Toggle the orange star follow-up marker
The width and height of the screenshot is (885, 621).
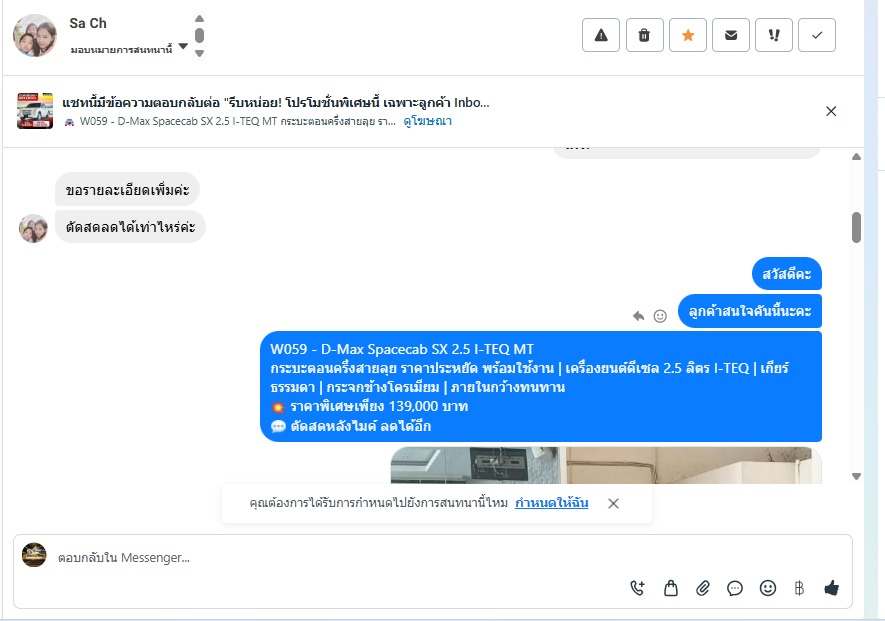[x=687, y=35]
